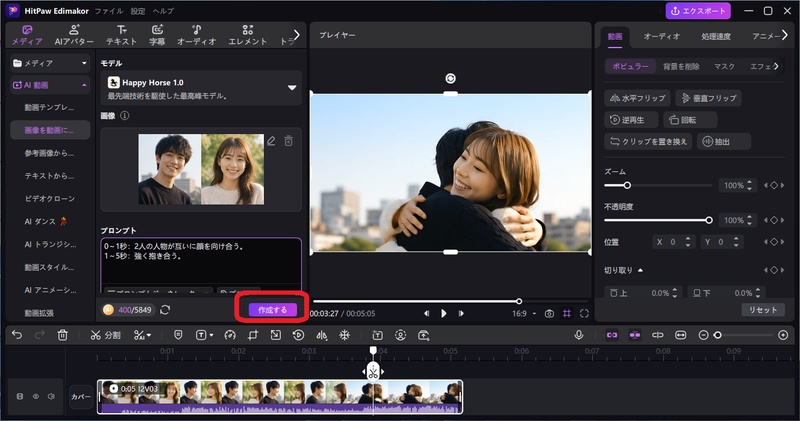Open the text tool dropdown in timeline toolbar
The height and width of the screenshot is (421, 800).
pos(211,335)
